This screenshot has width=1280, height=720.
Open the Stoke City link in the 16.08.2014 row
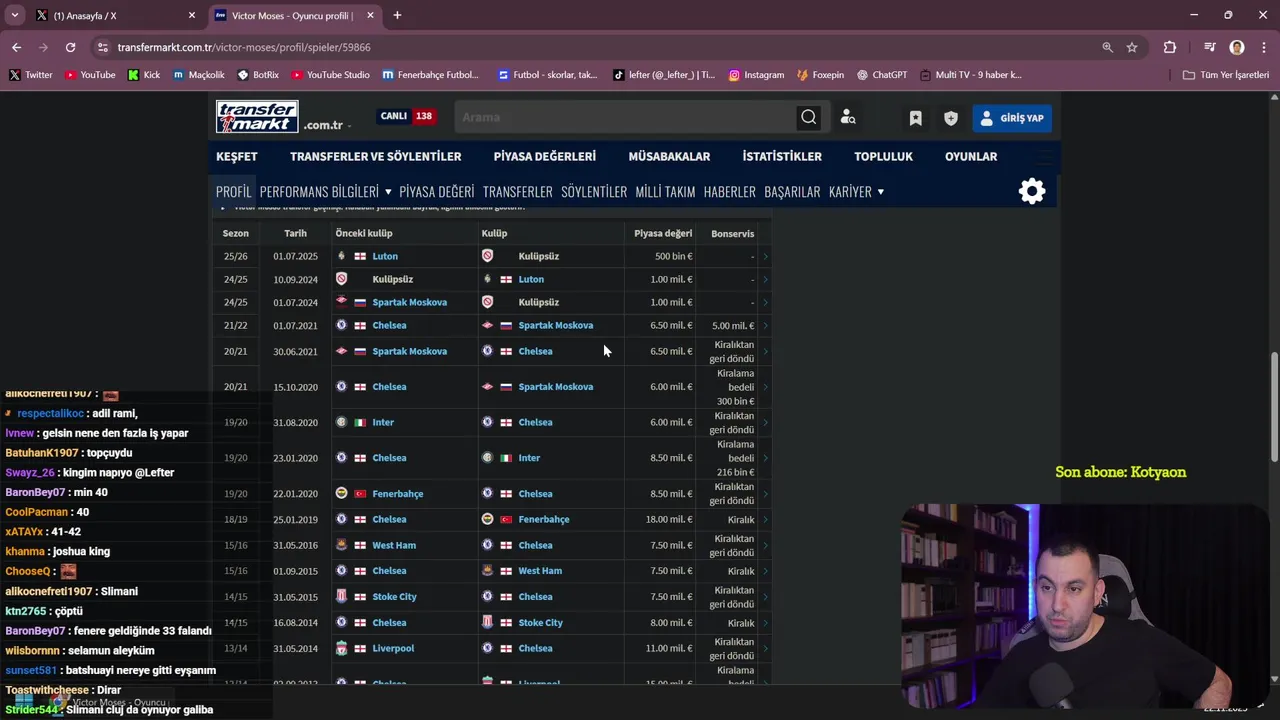pos(540,622)
